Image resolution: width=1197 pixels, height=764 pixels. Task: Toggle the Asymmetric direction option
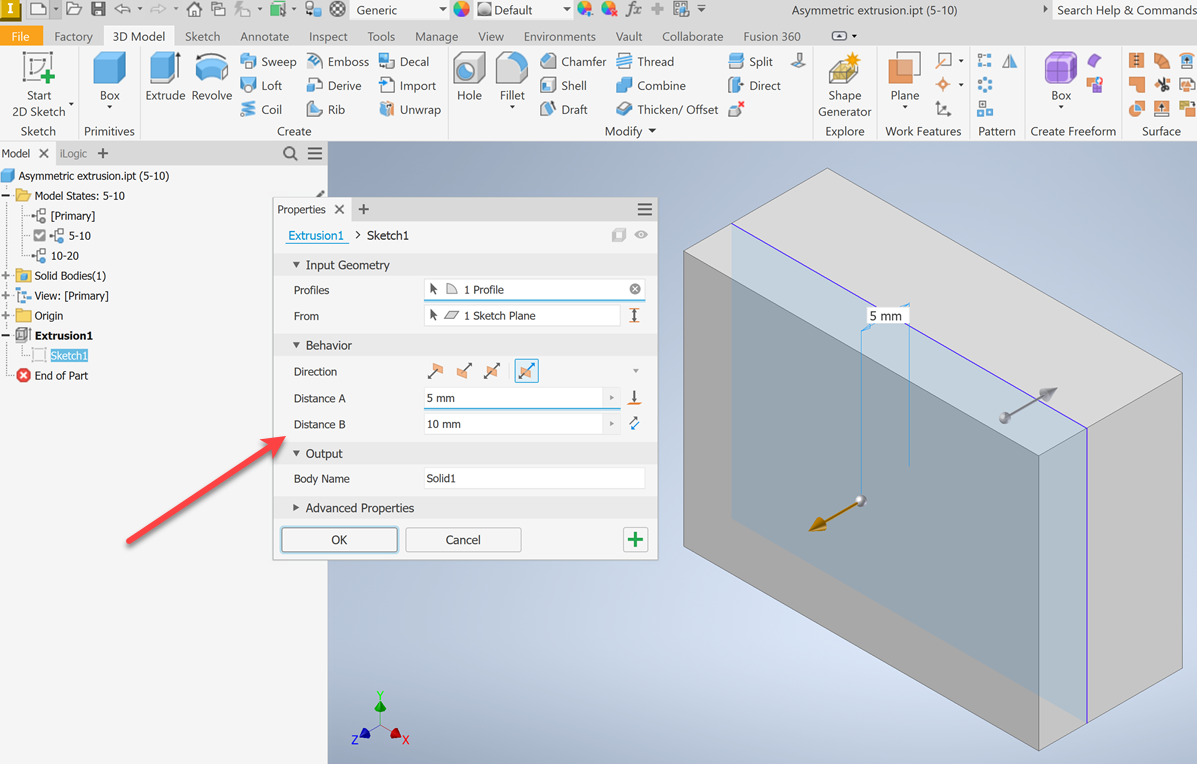527,371
